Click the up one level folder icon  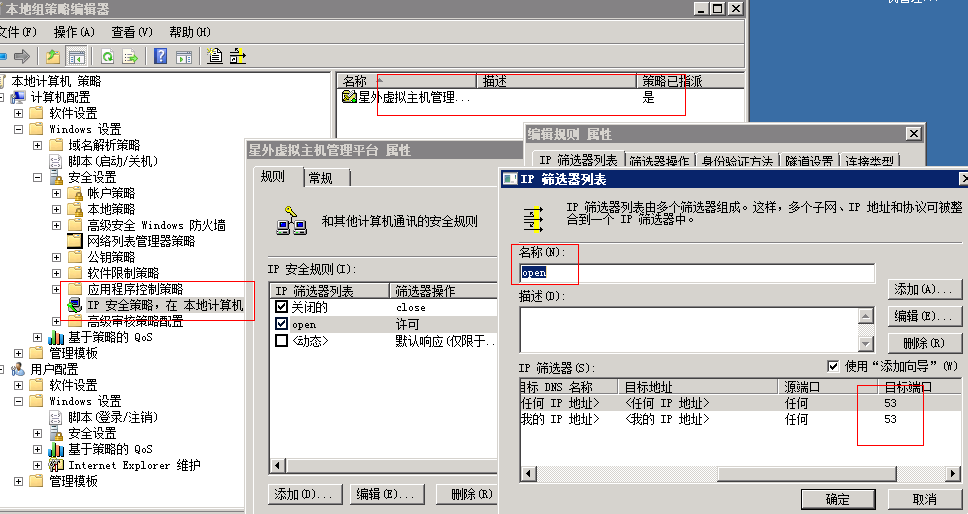tap(54, 56)
